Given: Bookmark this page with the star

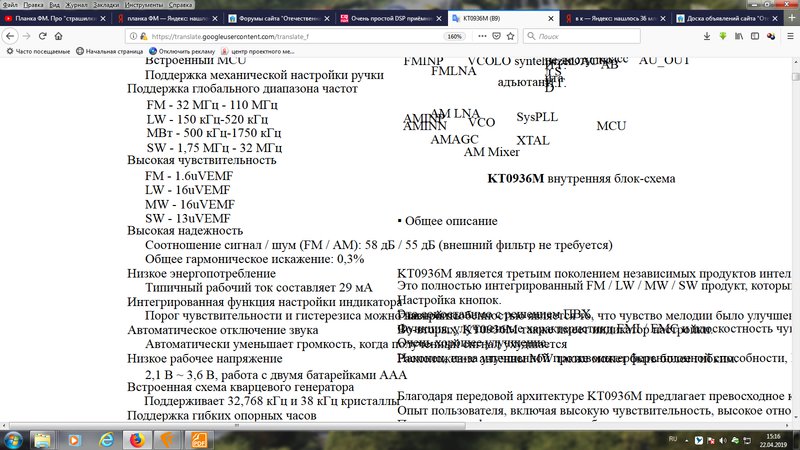Looking at the screenshot, I should coord(510,36).
